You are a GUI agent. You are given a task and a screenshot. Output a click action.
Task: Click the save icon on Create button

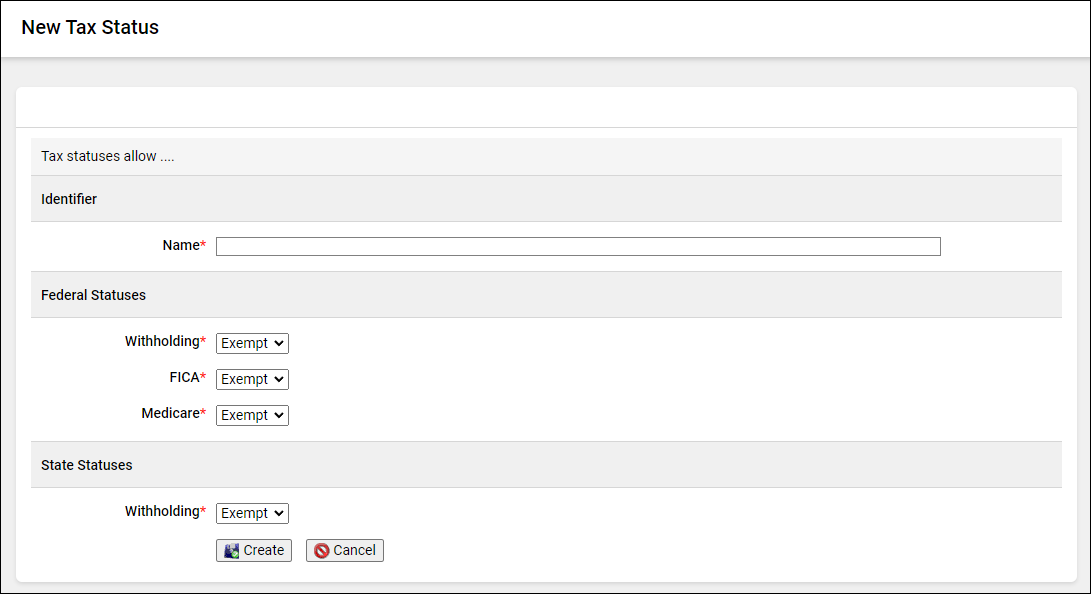(231, 551)
